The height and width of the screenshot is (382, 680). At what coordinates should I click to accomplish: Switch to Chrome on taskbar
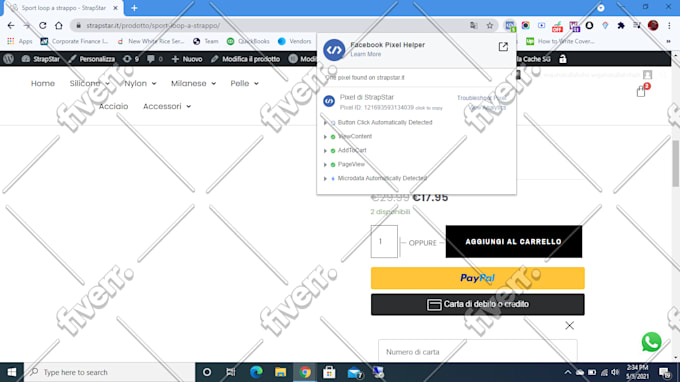click(x=305, y=372)
